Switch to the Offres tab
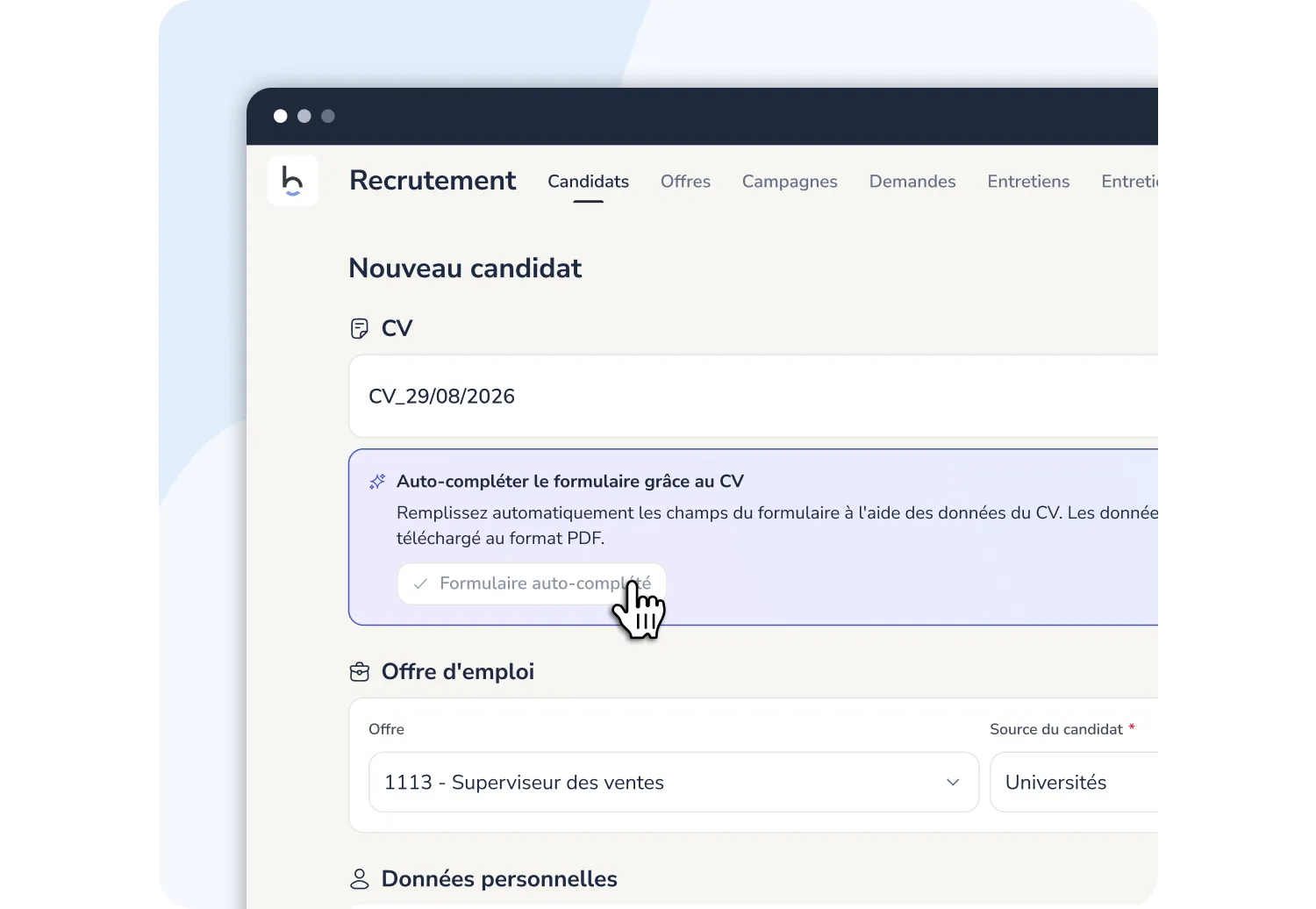The height and width of the screenshot is (909, 1316). click(x=685, y=182)
